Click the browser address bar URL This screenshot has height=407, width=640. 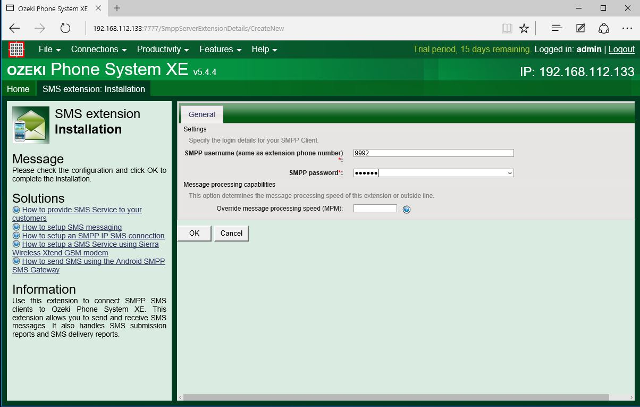(x=189, y=29)
